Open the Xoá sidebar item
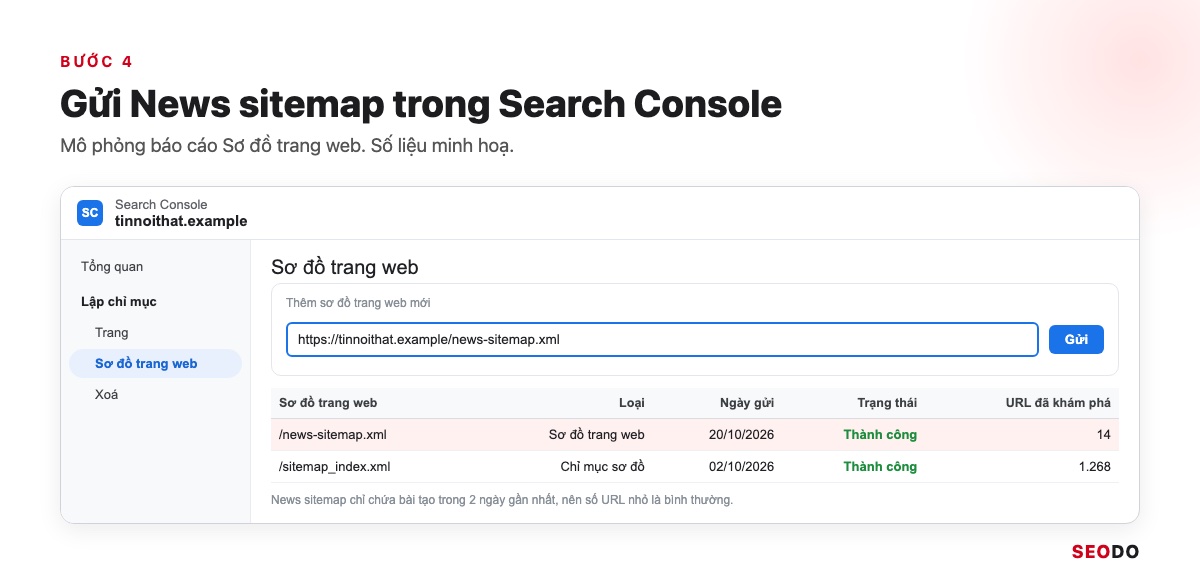 [107, 395]
